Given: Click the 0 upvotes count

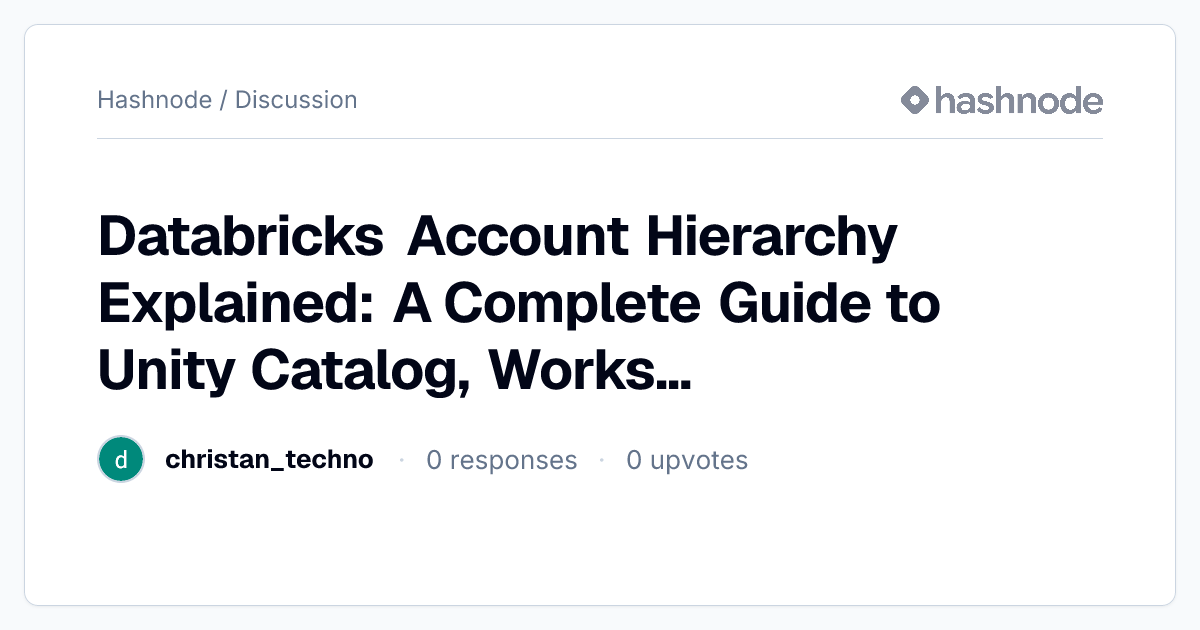Looking at the screenshot, I should coord(687,460).
